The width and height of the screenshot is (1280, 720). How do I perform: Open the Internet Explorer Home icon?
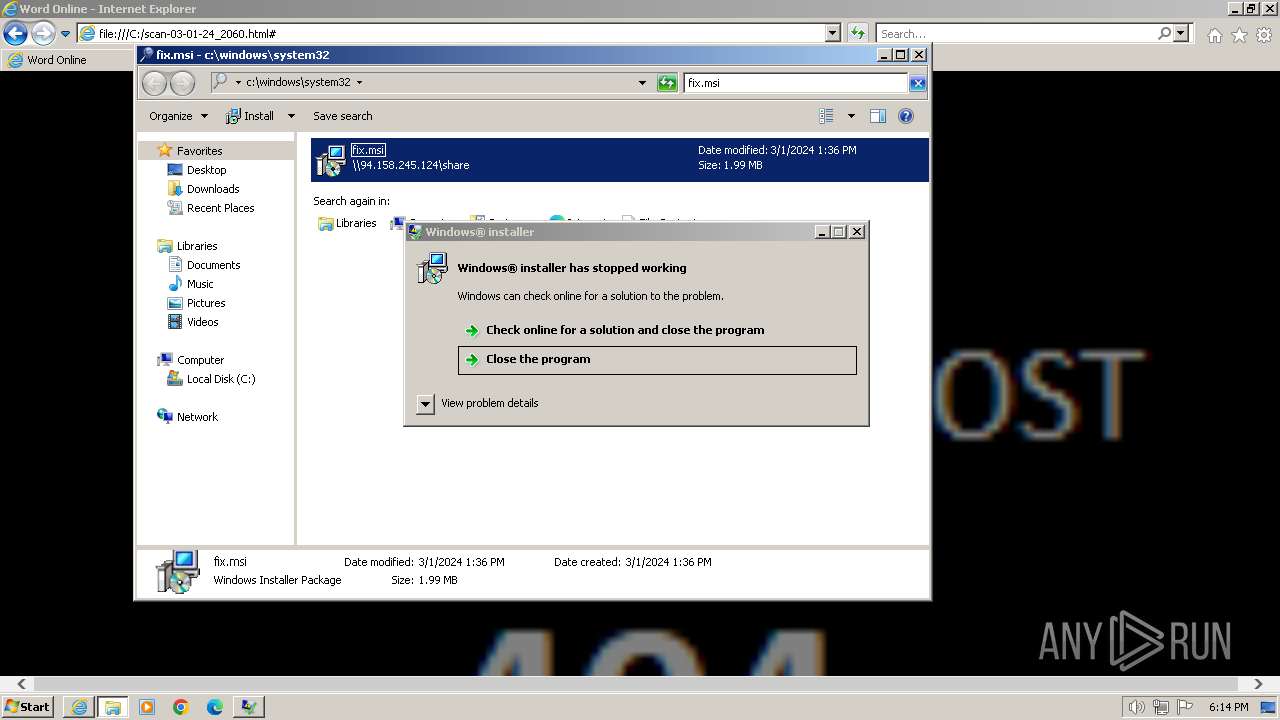[1214, 35]
